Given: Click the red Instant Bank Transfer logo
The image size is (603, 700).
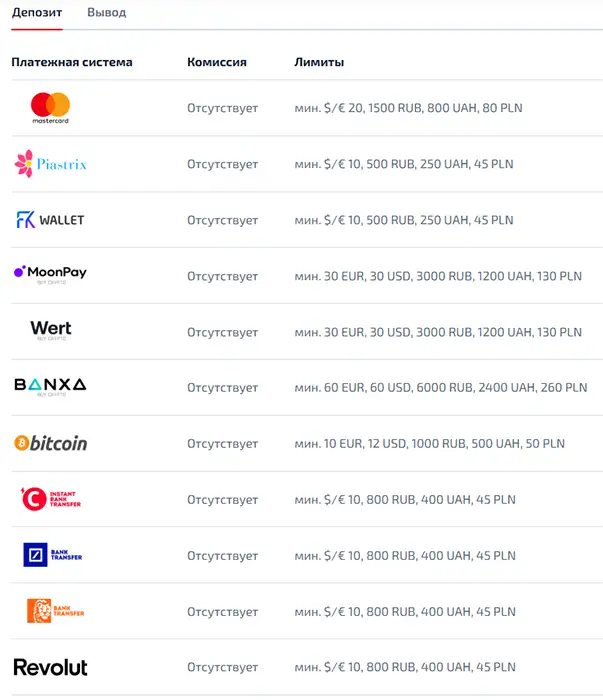Looking at the screenshot, I should [x=51, y=499].
